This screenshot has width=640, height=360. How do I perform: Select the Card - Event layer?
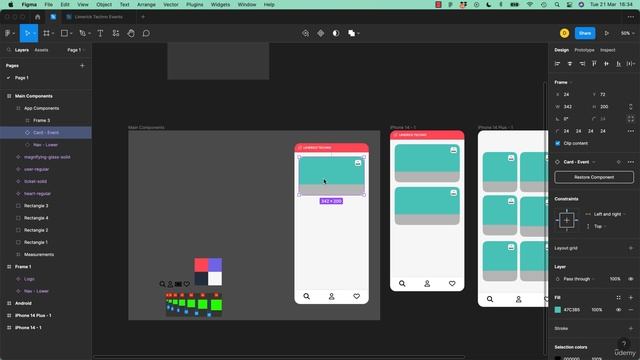tap(46, 133)
